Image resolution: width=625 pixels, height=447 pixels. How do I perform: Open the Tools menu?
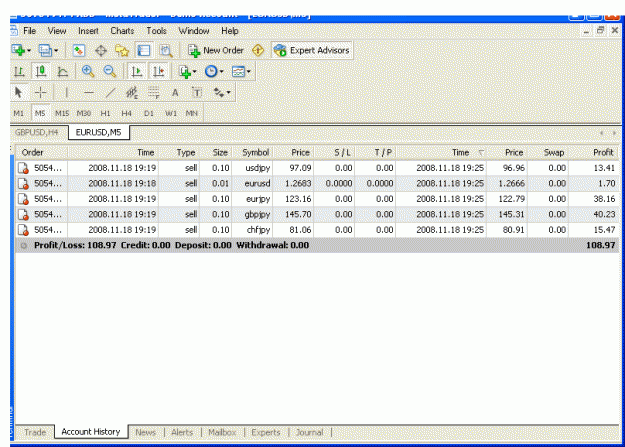coord(156,31)
